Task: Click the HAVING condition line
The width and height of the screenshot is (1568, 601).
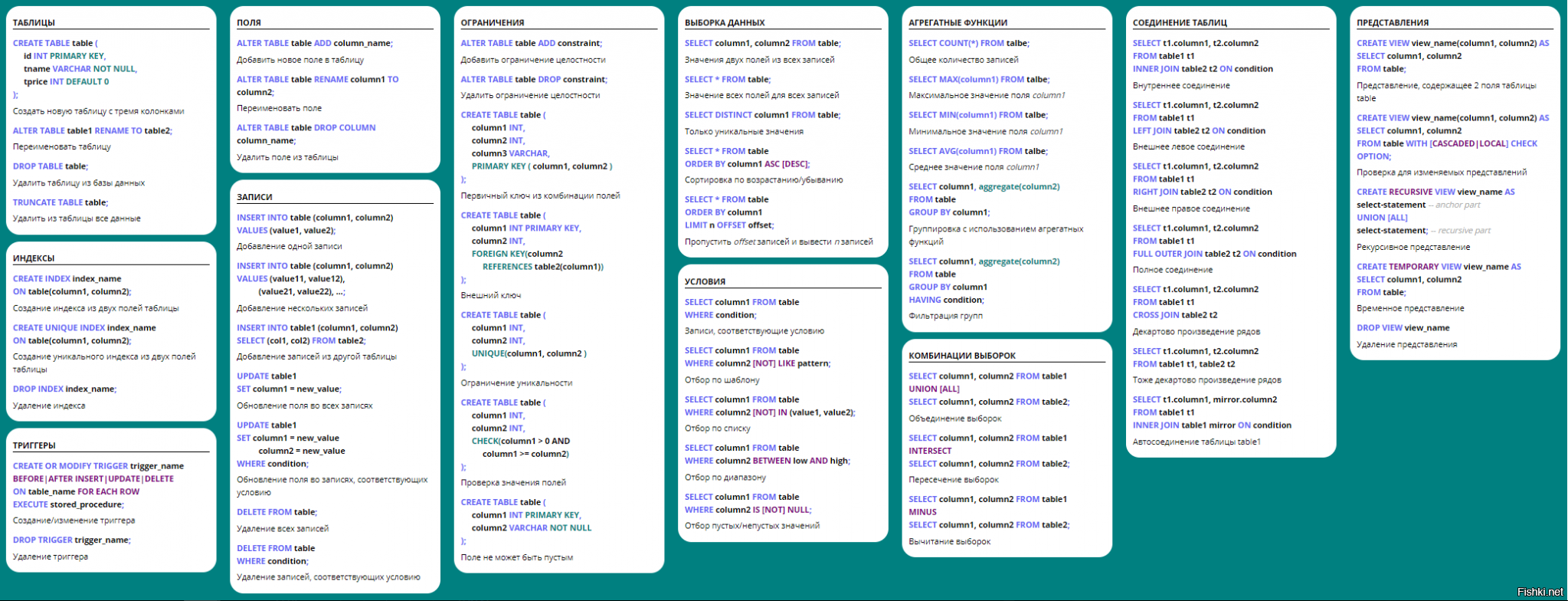Action: click(x=946, y=300)
